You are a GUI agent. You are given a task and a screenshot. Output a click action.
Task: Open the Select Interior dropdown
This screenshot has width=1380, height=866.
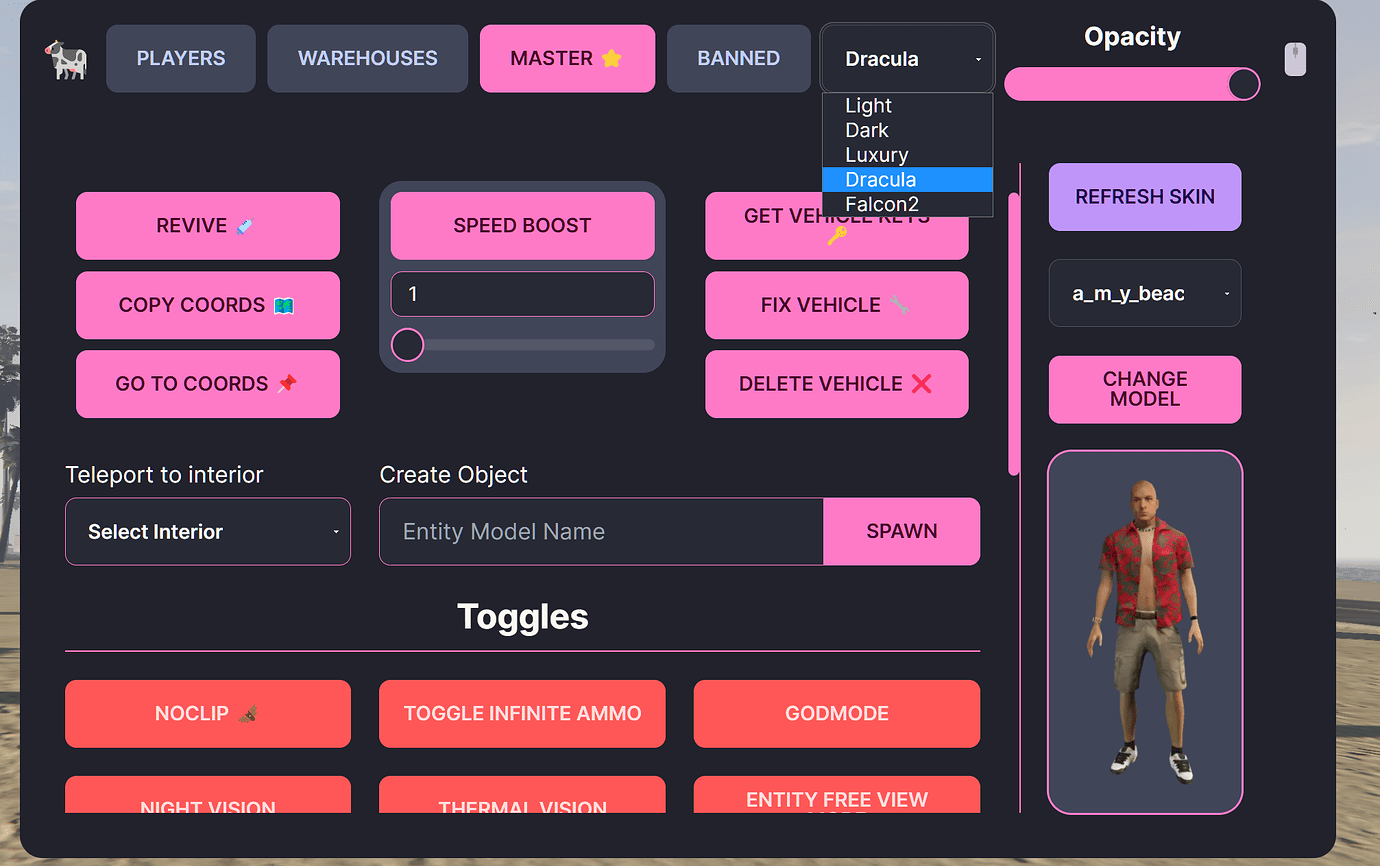pos(207,531)
